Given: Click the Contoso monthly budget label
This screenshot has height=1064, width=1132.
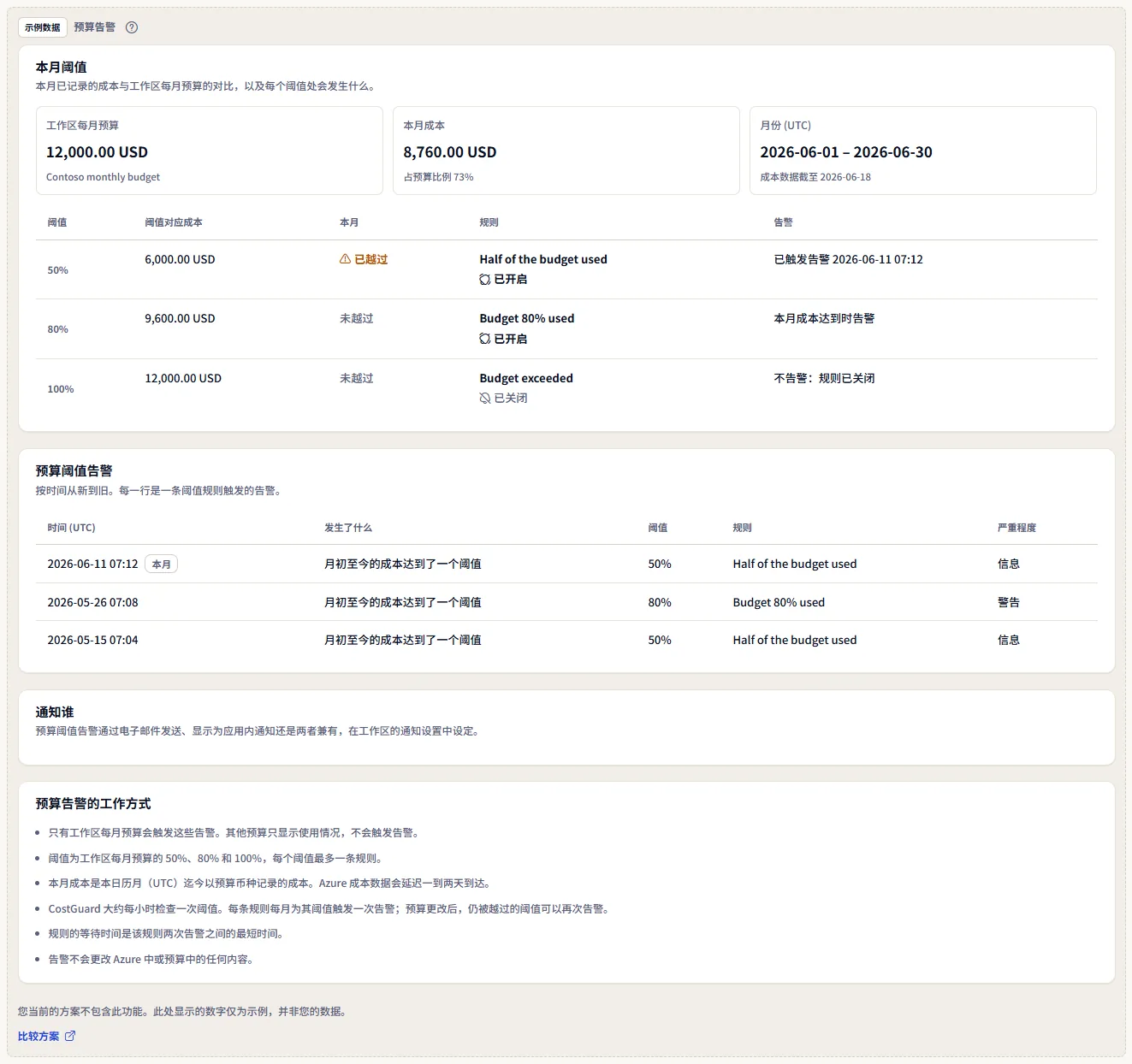Looking at the screenshot, I should pos(103,177).
